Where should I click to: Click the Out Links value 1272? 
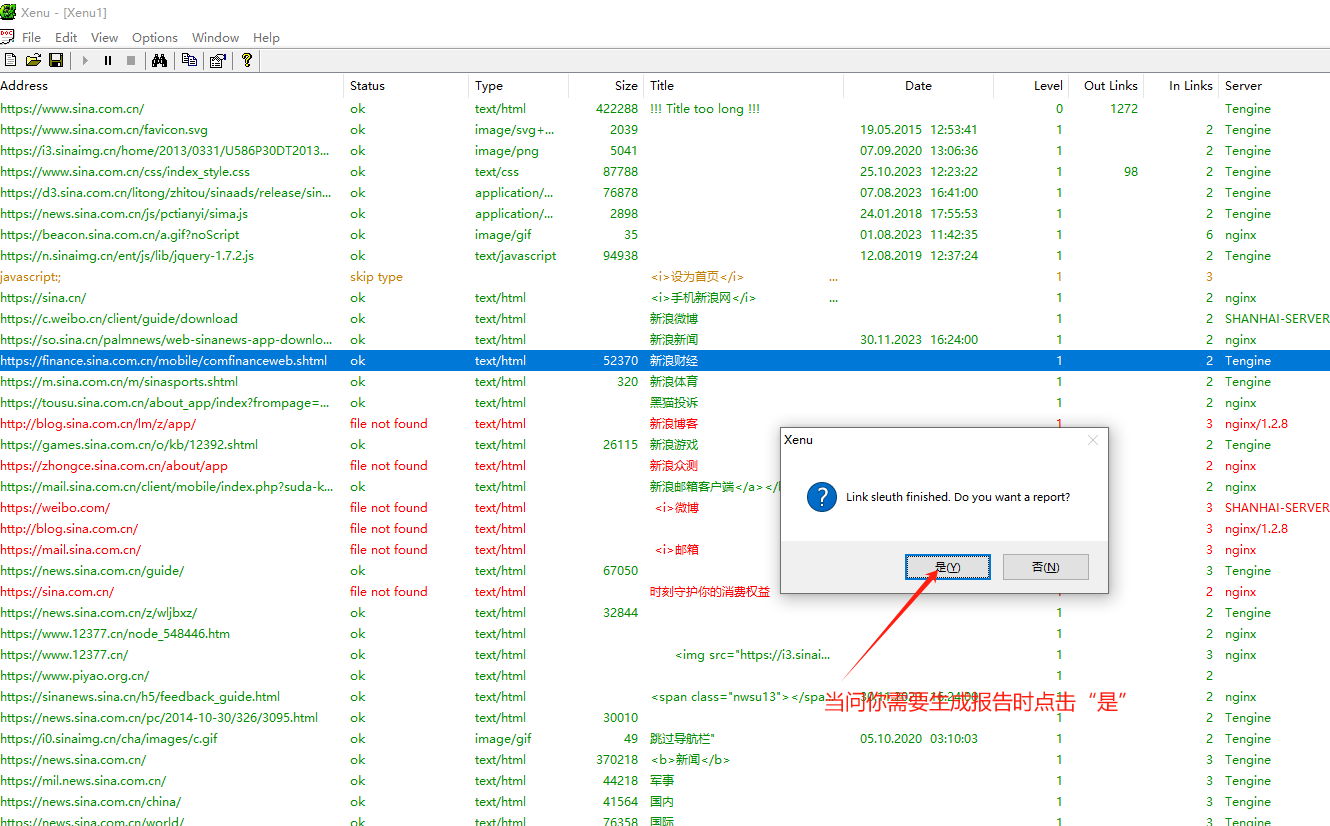click(x=1124, y=109)
